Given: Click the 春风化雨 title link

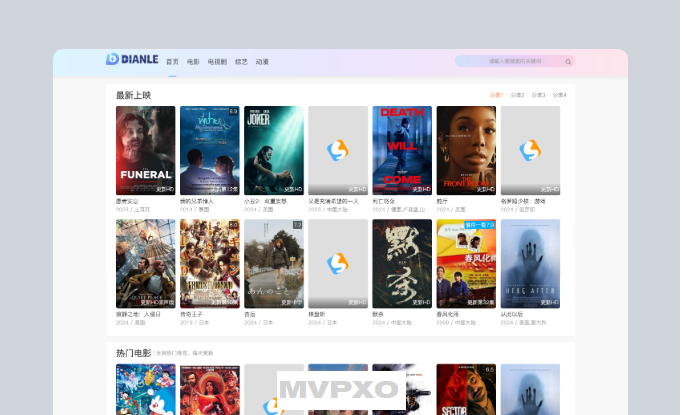Looking at the screenshot, I should (x=447, y=314).
